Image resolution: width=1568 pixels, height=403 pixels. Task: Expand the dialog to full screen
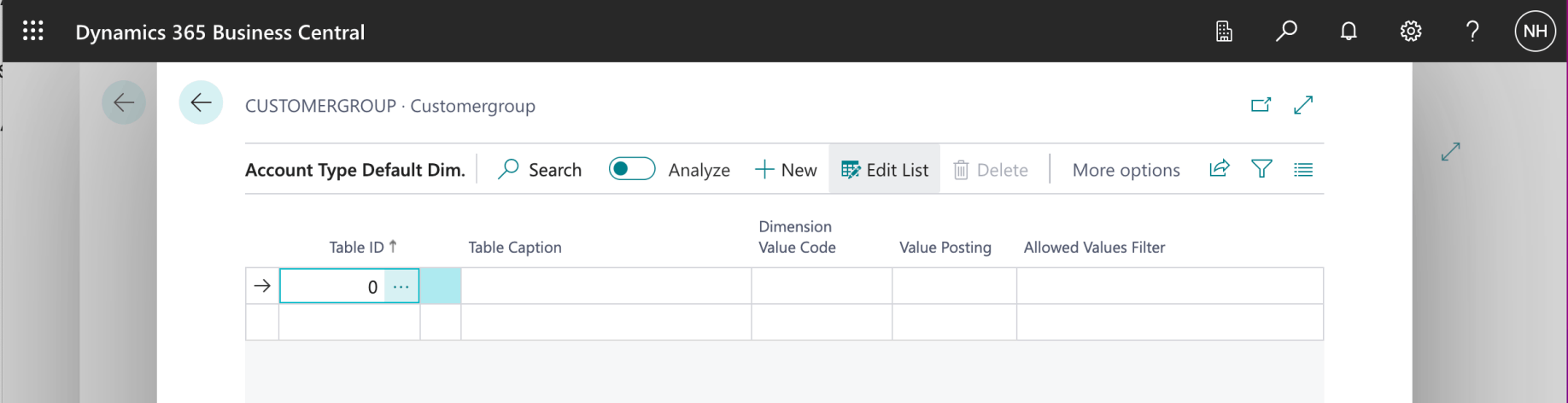tap(1303, 105)
